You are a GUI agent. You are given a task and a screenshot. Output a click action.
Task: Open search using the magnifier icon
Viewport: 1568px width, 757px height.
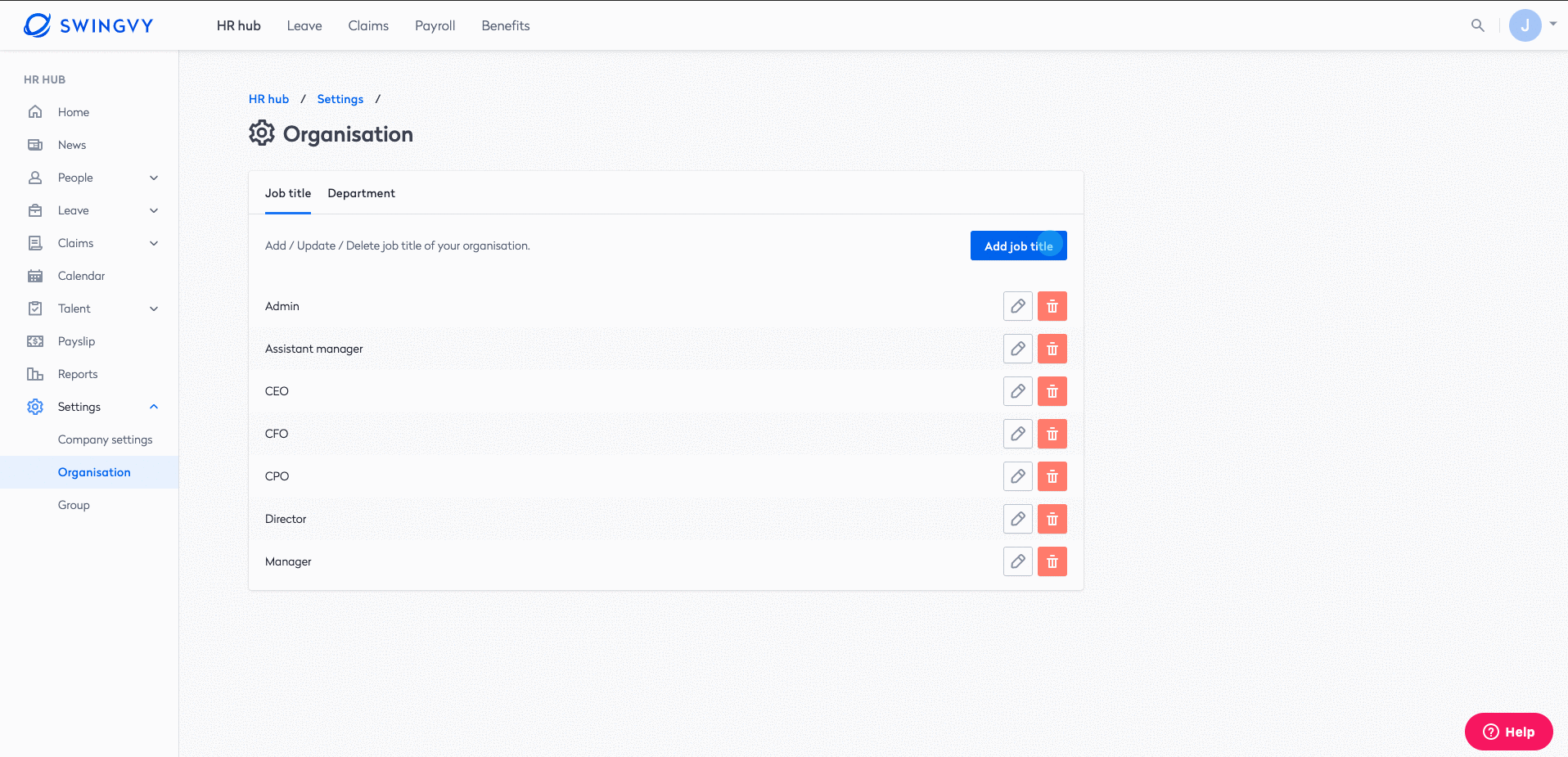point(1477,25)
